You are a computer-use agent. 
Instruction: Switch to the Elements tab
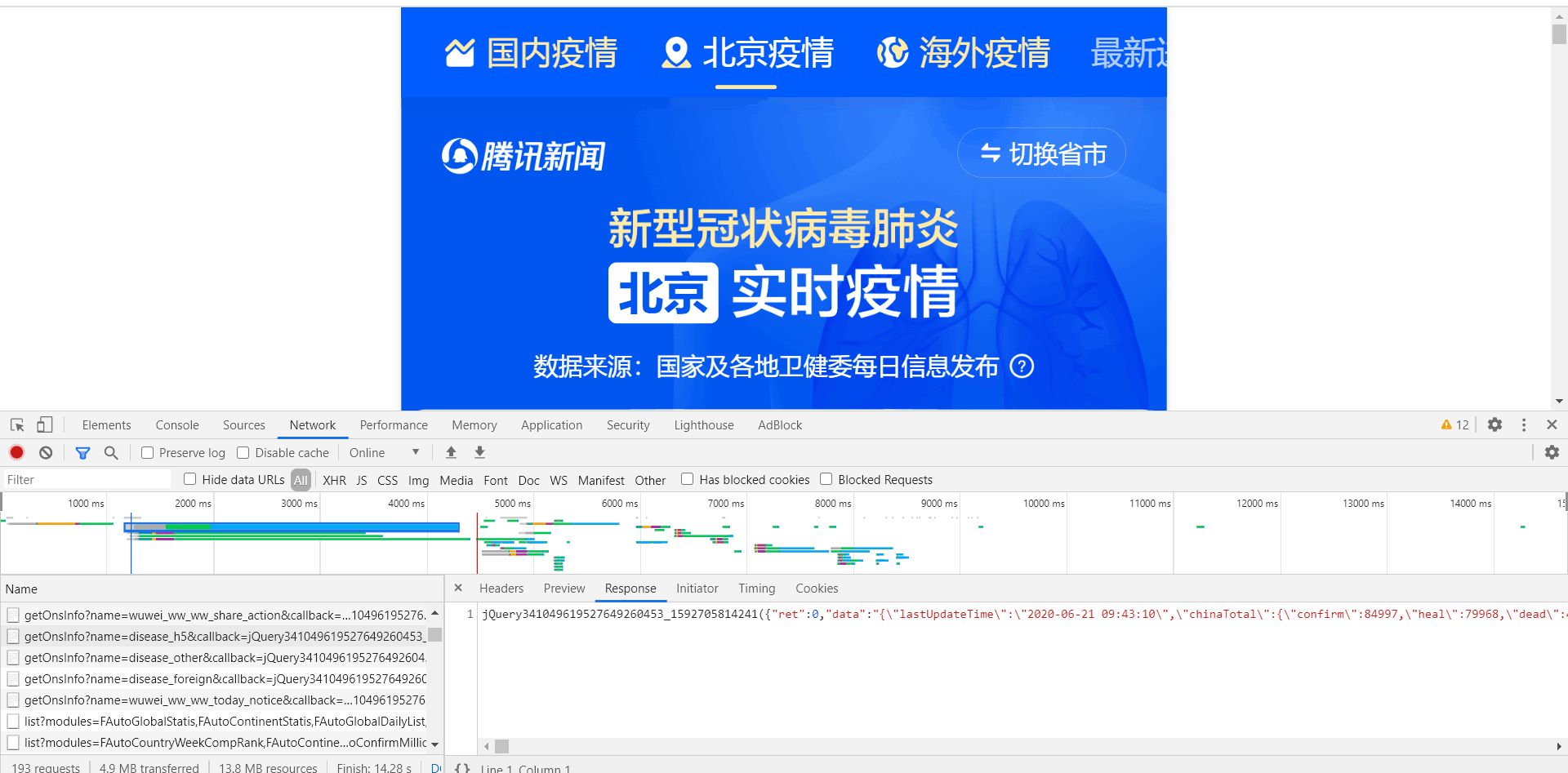(106, 425)
